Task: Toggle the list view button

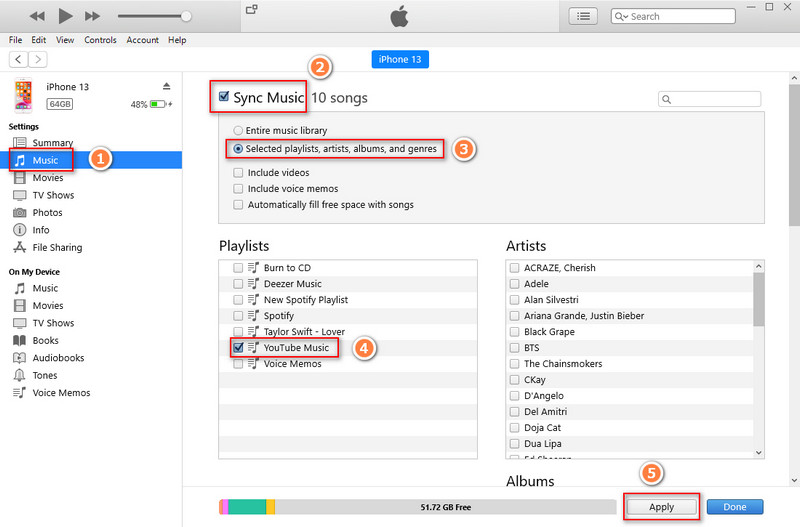Action: (x=583, y=16)
